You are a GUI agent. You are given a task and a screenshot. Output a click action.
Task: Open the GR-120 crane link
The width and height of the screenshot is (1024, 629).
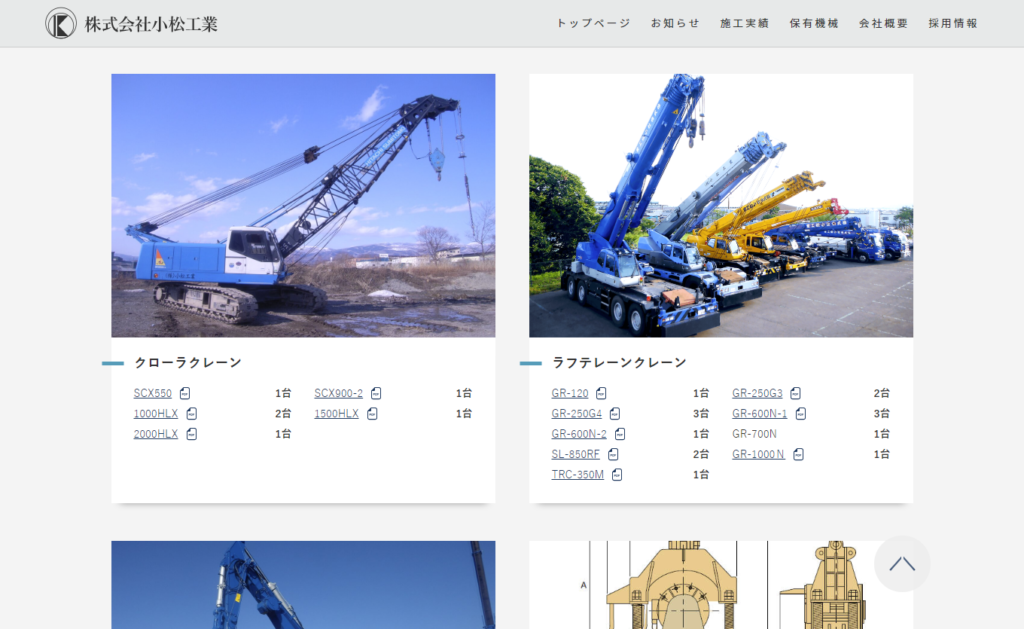coord(569,393)
